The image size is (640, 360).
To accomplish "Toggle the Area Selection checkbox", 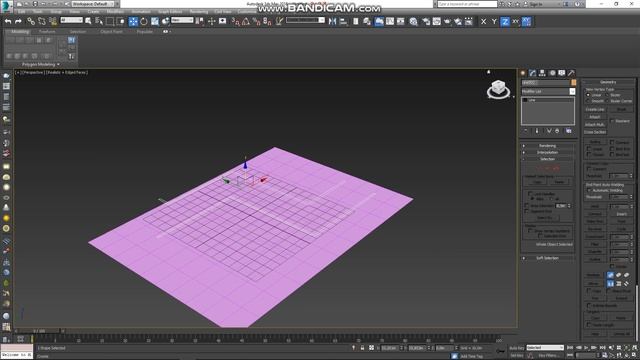I will coord(527,206).
